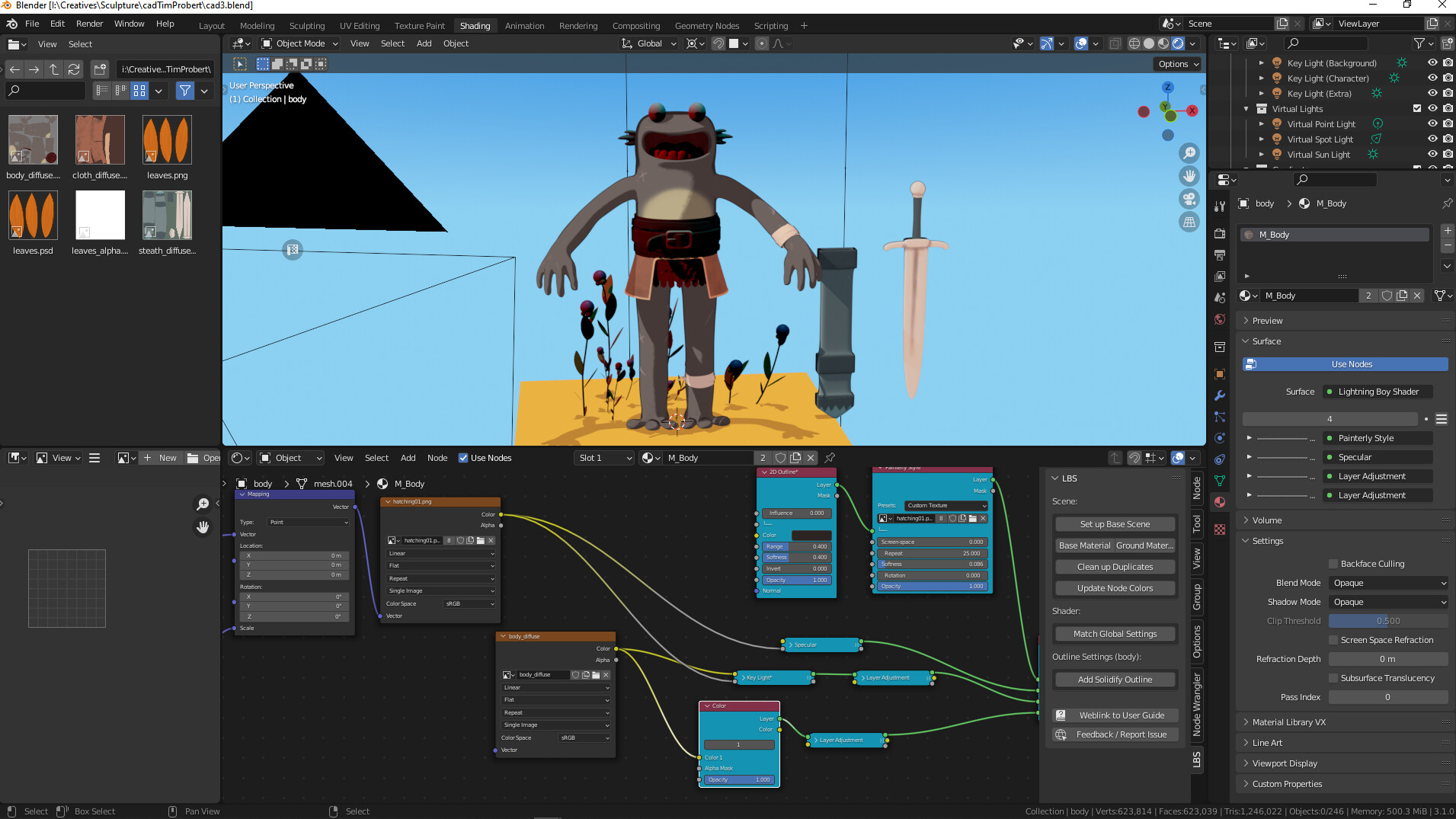
Task: Toggle Use Nodes checkbox in node editor
Action: (x=463, y=458)
